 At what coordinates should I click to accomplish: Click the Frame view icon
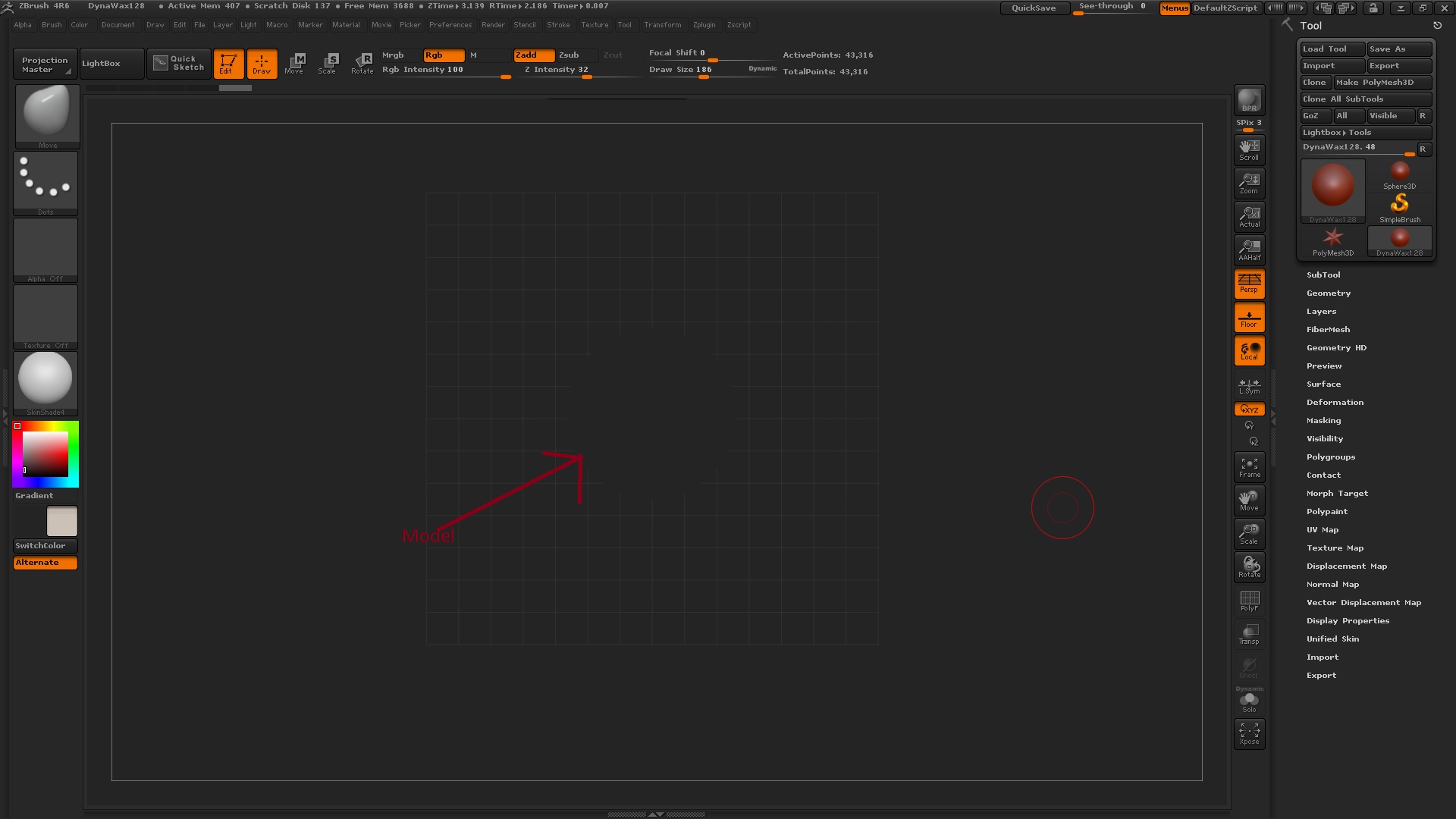[x=1249, y=467]
